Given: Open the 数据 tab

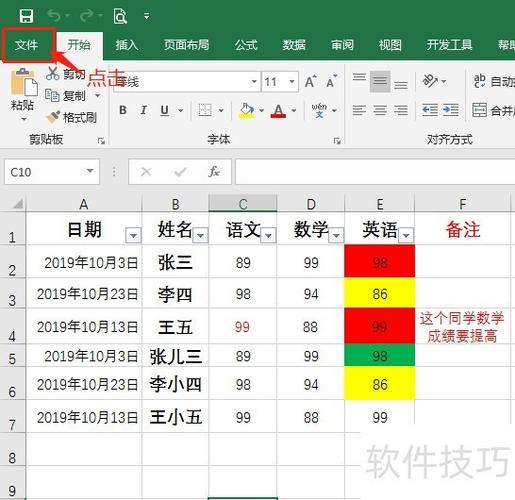Looking at the screenshot, I should (294, 45).
